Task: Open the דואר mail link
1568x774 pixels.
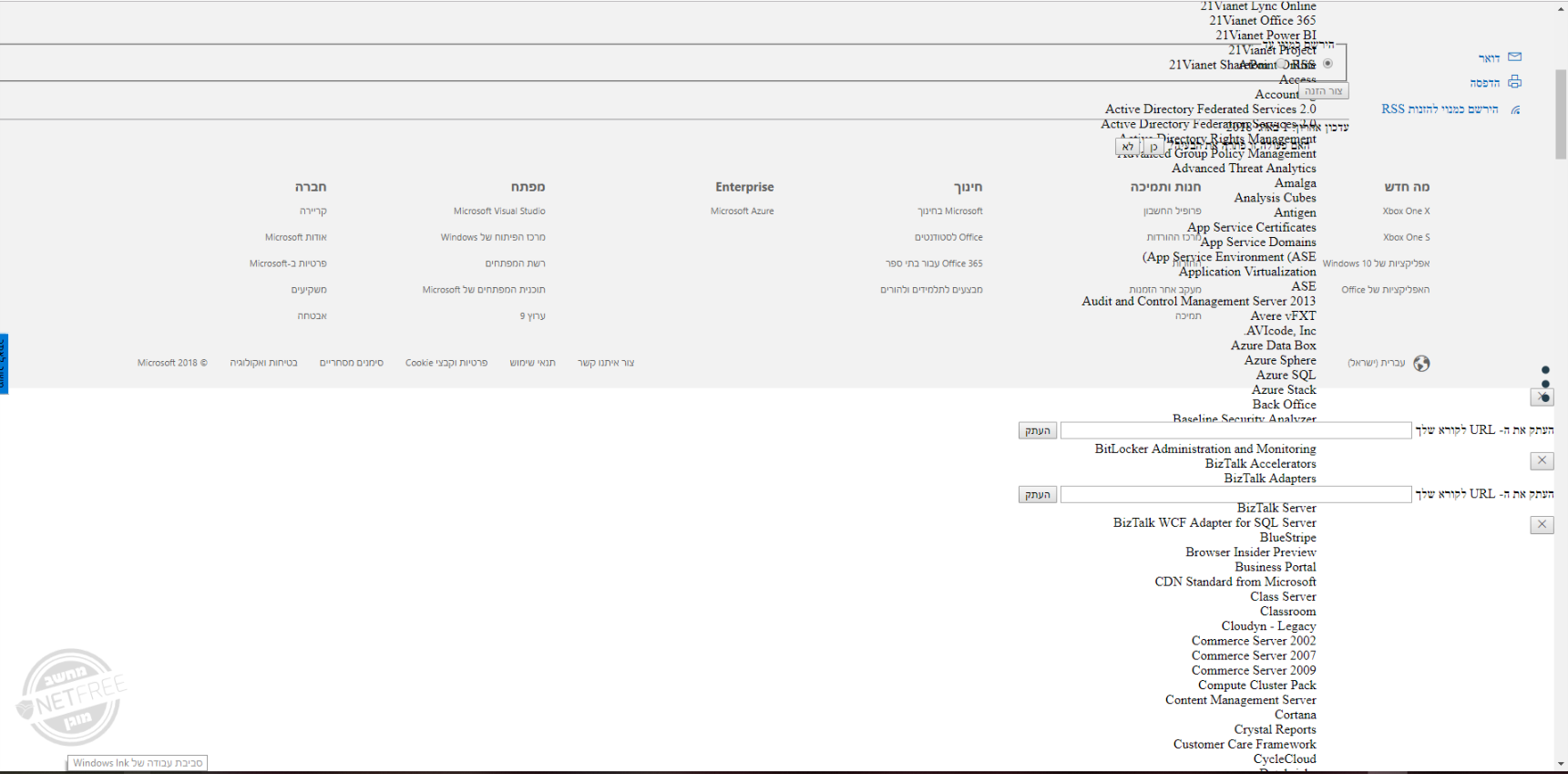Action: click(1489, 58)
